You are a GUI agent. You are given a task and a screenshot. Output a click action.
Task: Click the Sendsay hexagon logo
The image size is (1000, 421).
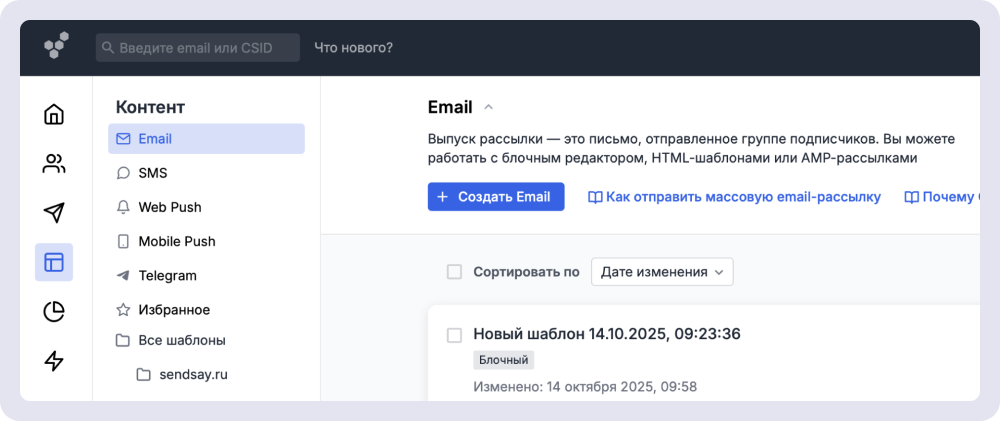point(56,47)
